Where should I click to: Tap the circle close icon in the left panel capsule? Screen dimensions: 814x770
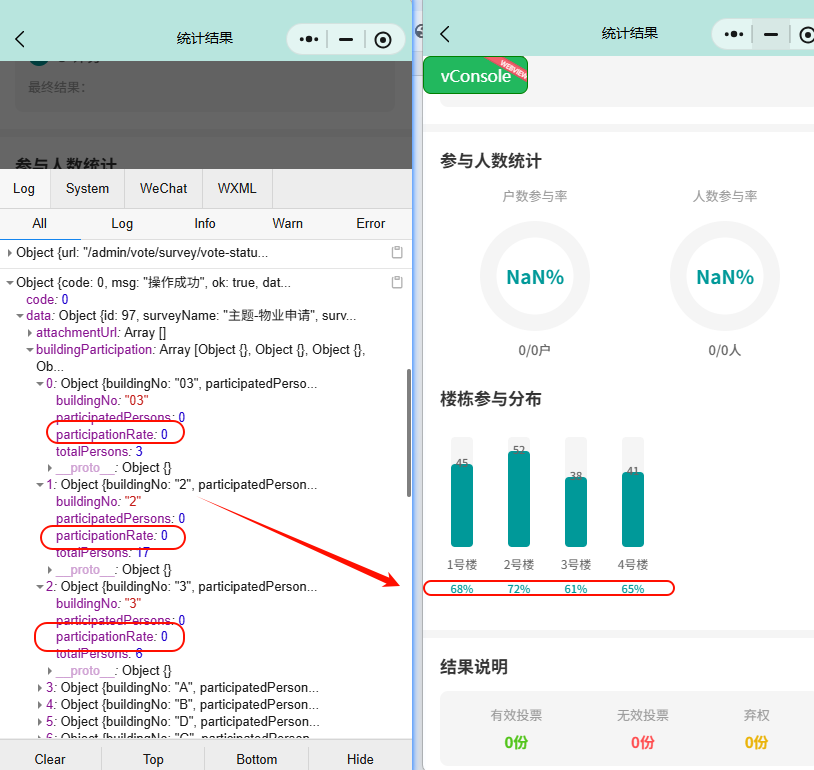[x=383, y=39]
